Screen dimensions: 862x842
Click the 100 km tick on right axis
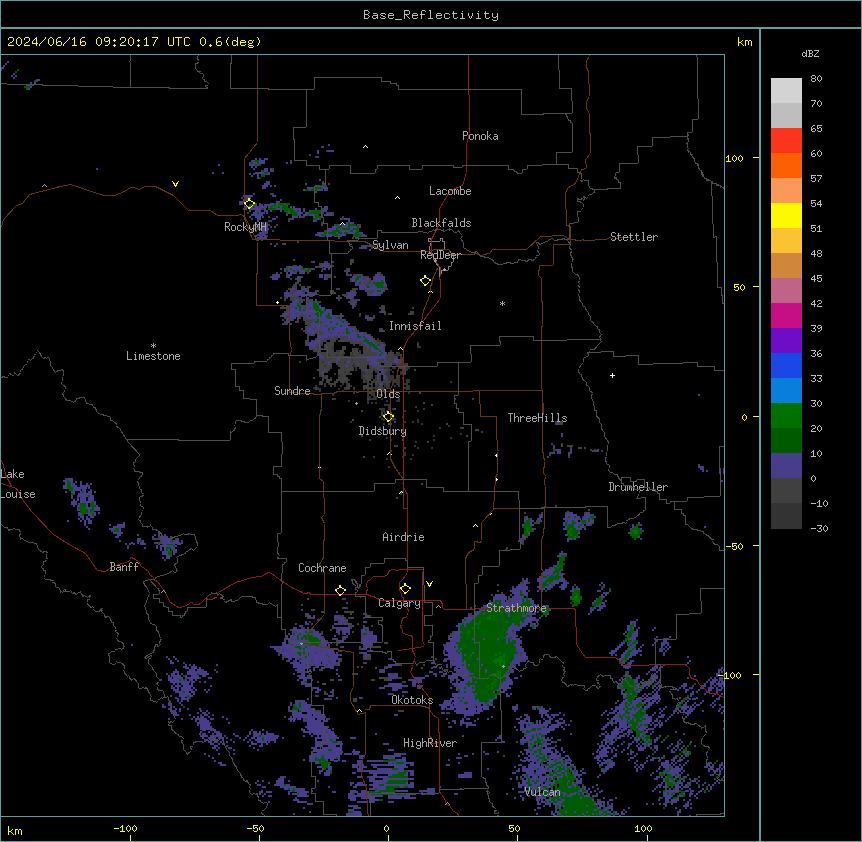click(735, 158)
